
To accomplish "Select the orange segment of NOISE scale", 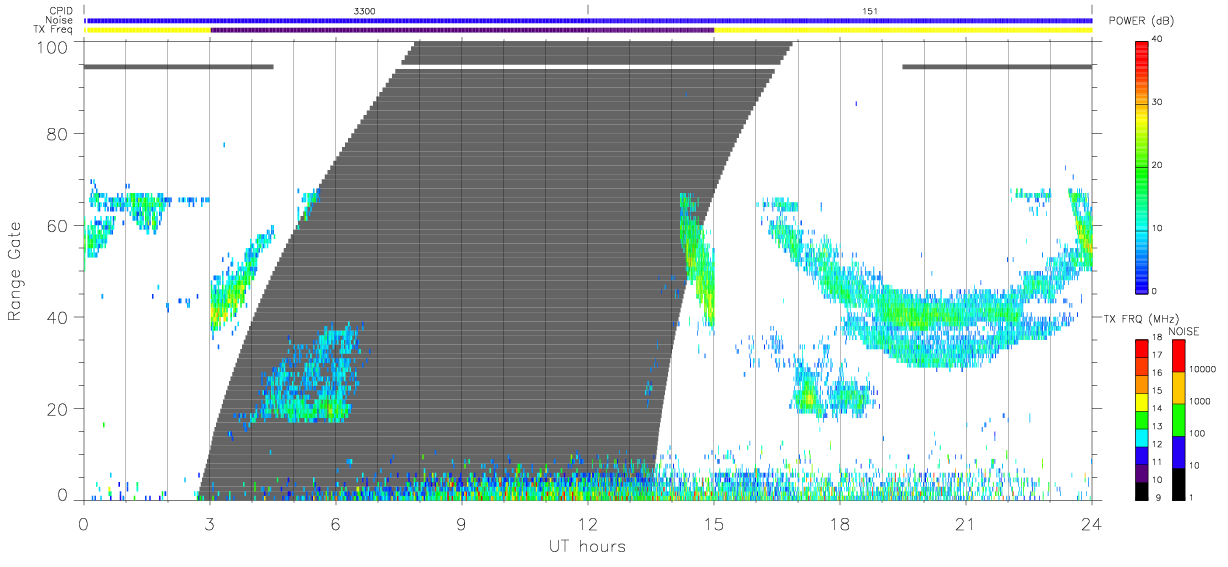I will click(x=1178, y=387).
